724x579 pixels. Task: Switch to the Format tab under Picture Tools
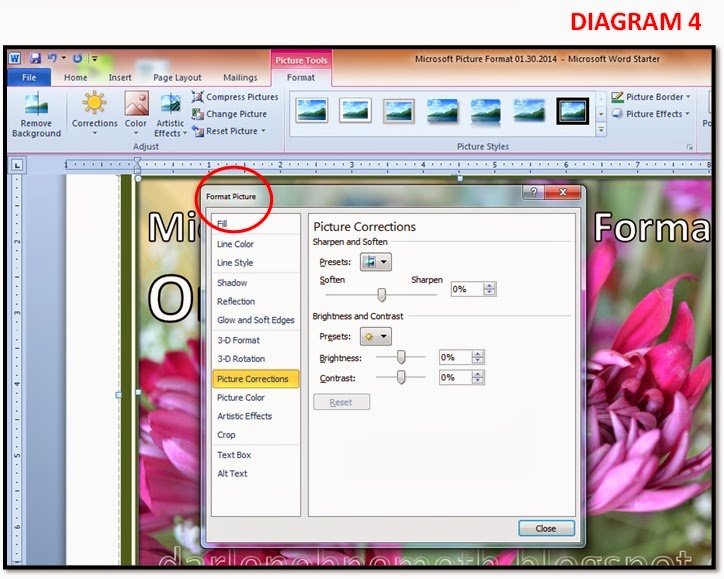(301, 78)
